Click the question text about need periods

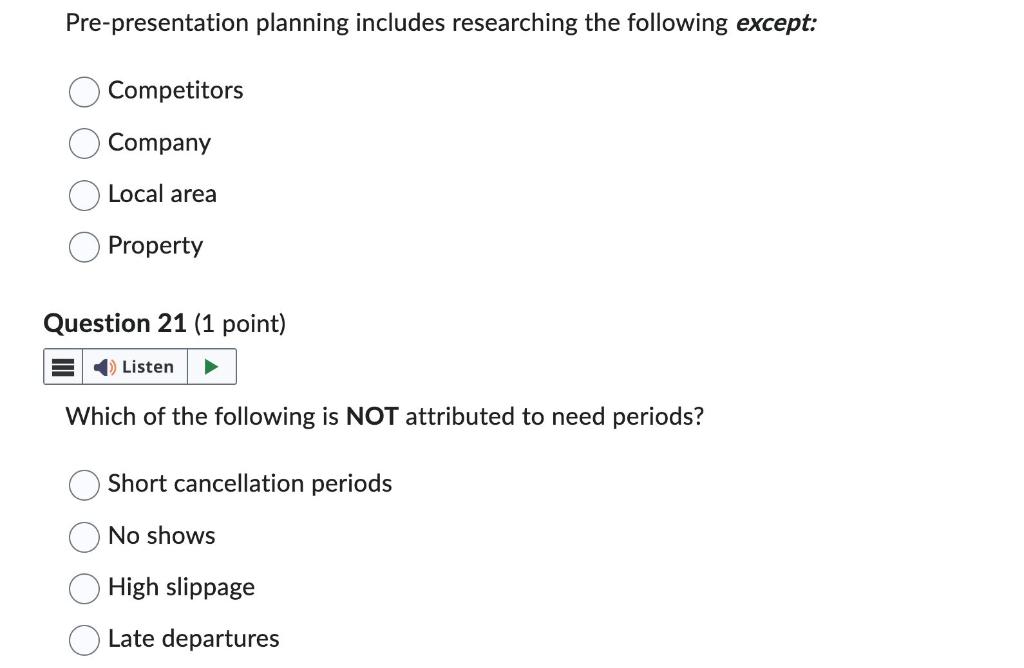coord(385,417)
